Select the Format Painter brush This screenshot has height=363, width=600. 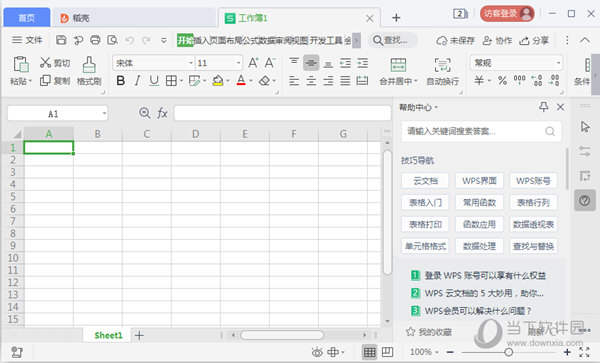[89, 64]
